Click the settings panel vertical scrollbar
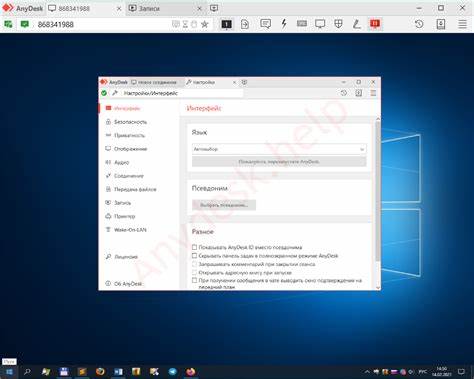 pyautogui.click(x=378, y=192)
